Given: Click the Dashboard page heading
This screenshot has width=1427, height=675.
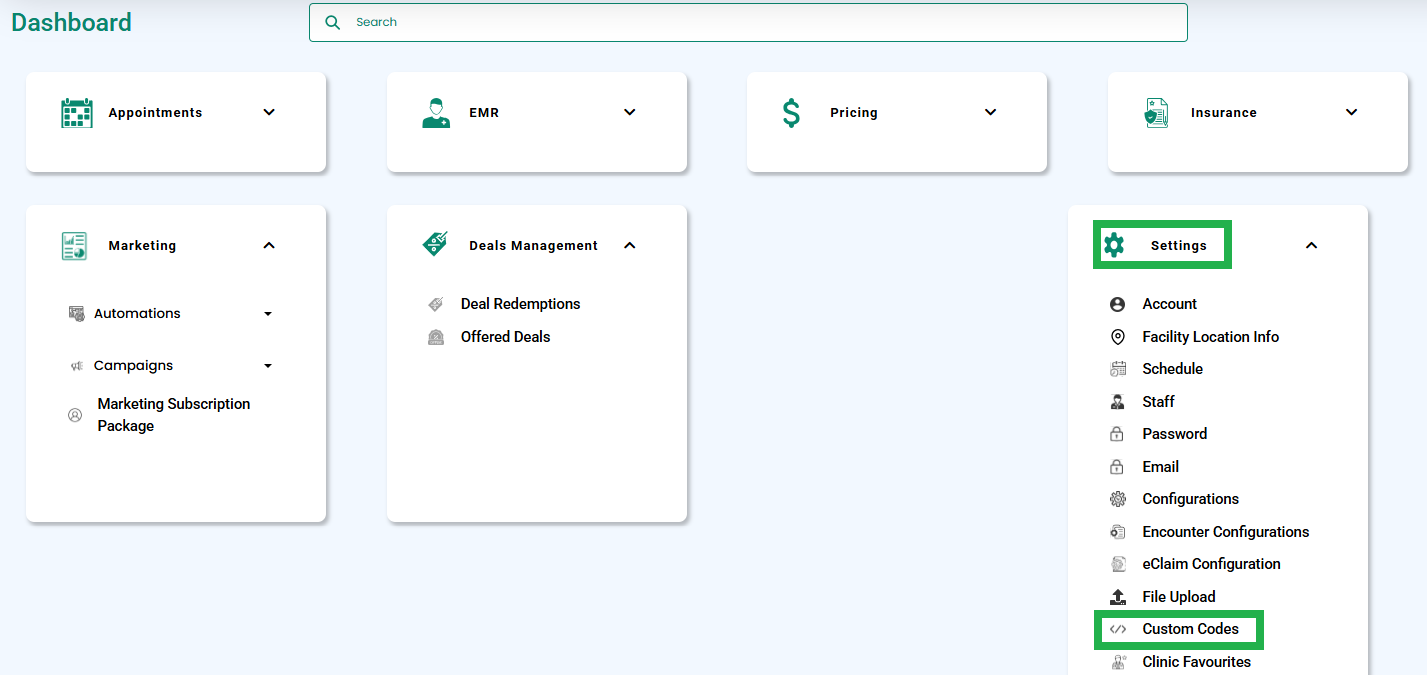Looking at the screenshot, I should tap(72, 22).
